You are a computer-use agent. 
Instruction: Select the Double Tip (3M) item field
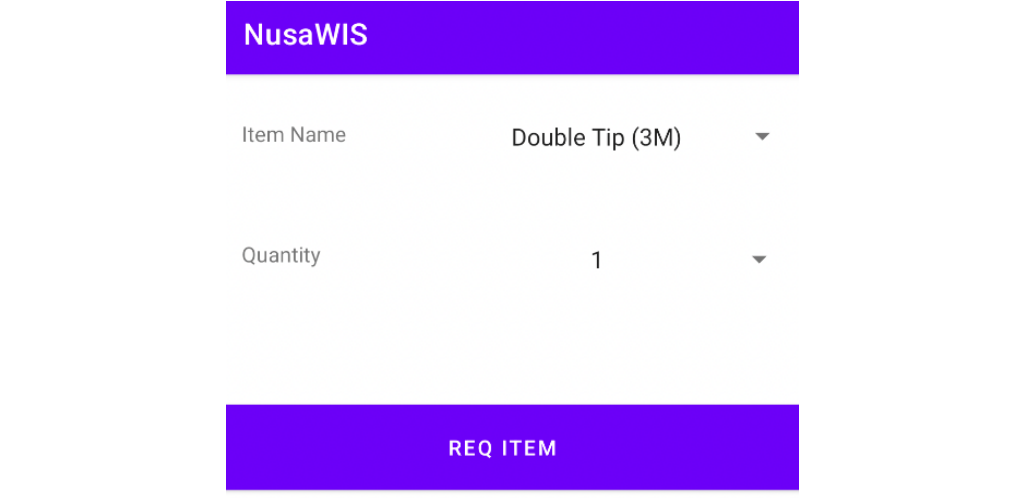(x=596, y=138)
